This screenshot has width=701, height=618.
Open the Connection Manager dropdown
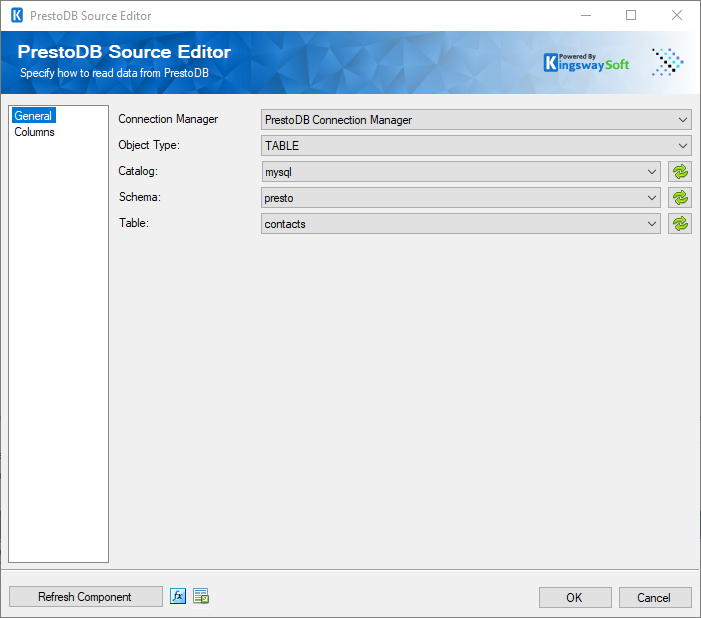(x=476, y=120)
